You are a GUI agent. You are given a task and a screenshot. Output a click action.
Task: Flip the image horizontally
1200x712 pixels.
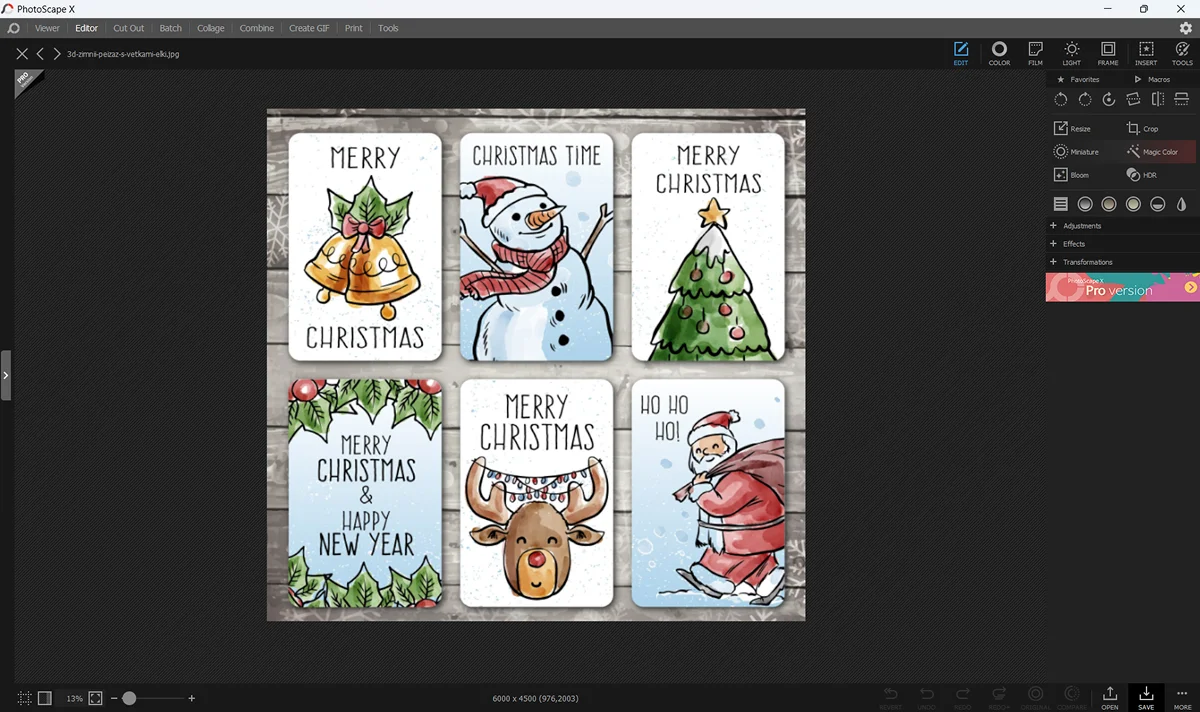tap(1157, 99)
